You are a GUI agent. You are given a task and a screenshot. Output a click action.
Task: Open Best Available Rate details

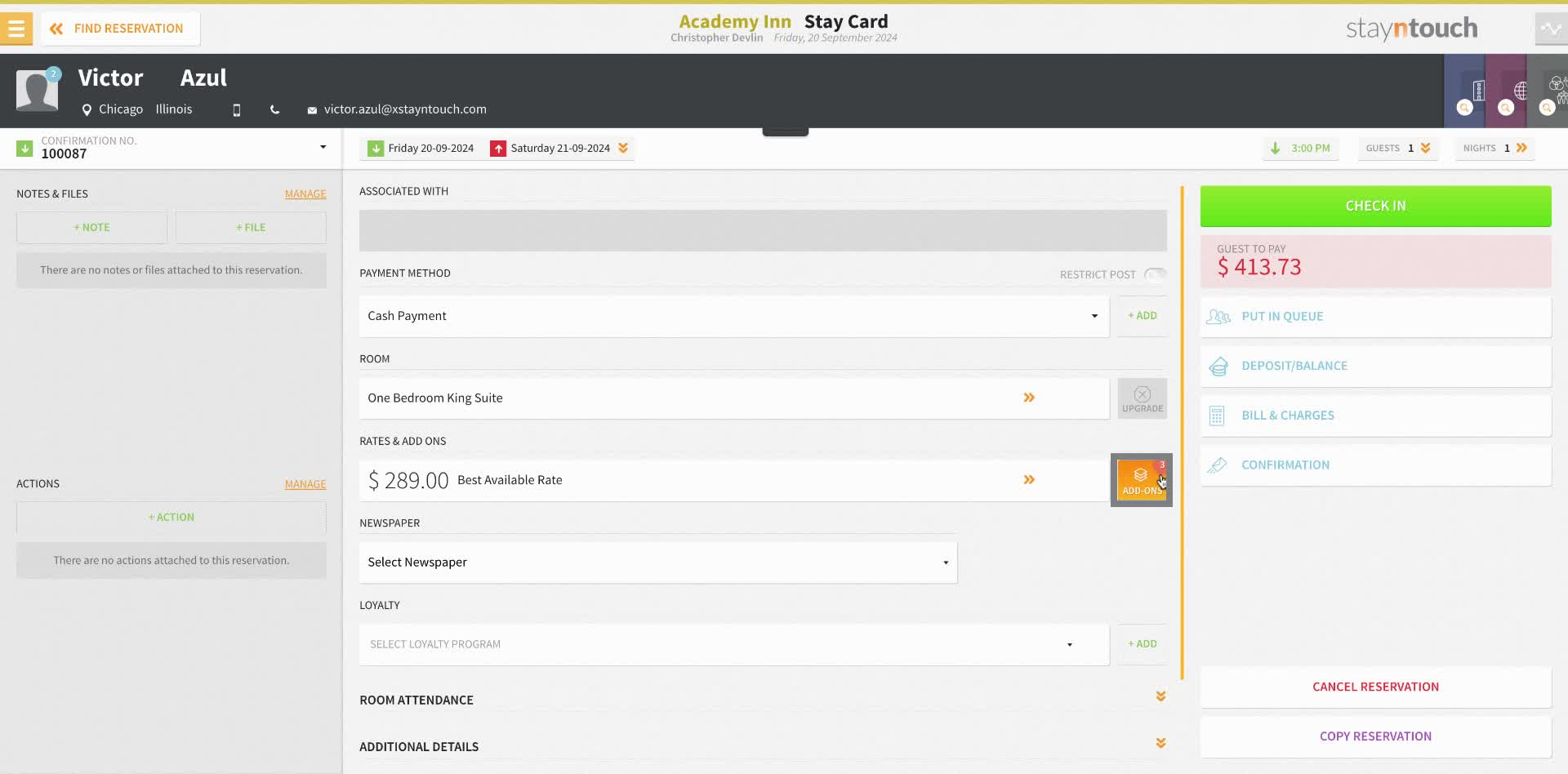click(734, 480)
